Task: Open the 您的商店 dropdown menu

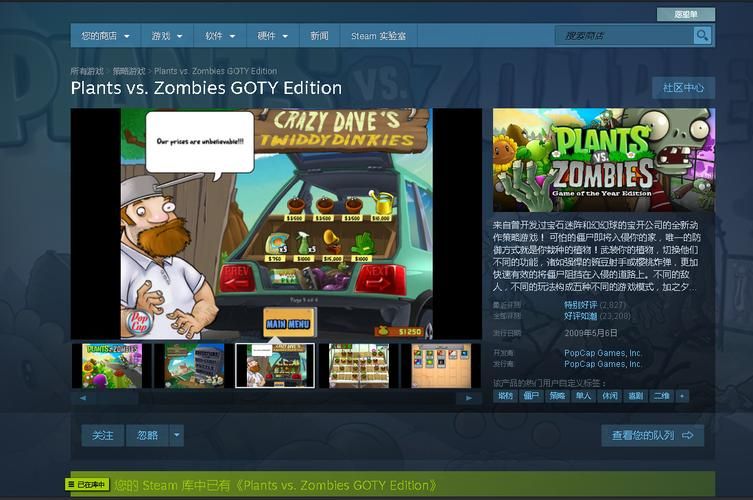Action: tap(105, 36)
